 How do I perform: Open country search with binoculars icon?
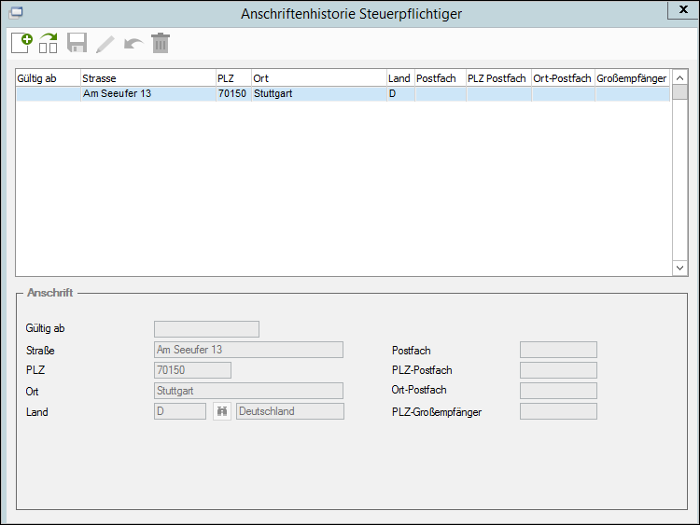222,411
